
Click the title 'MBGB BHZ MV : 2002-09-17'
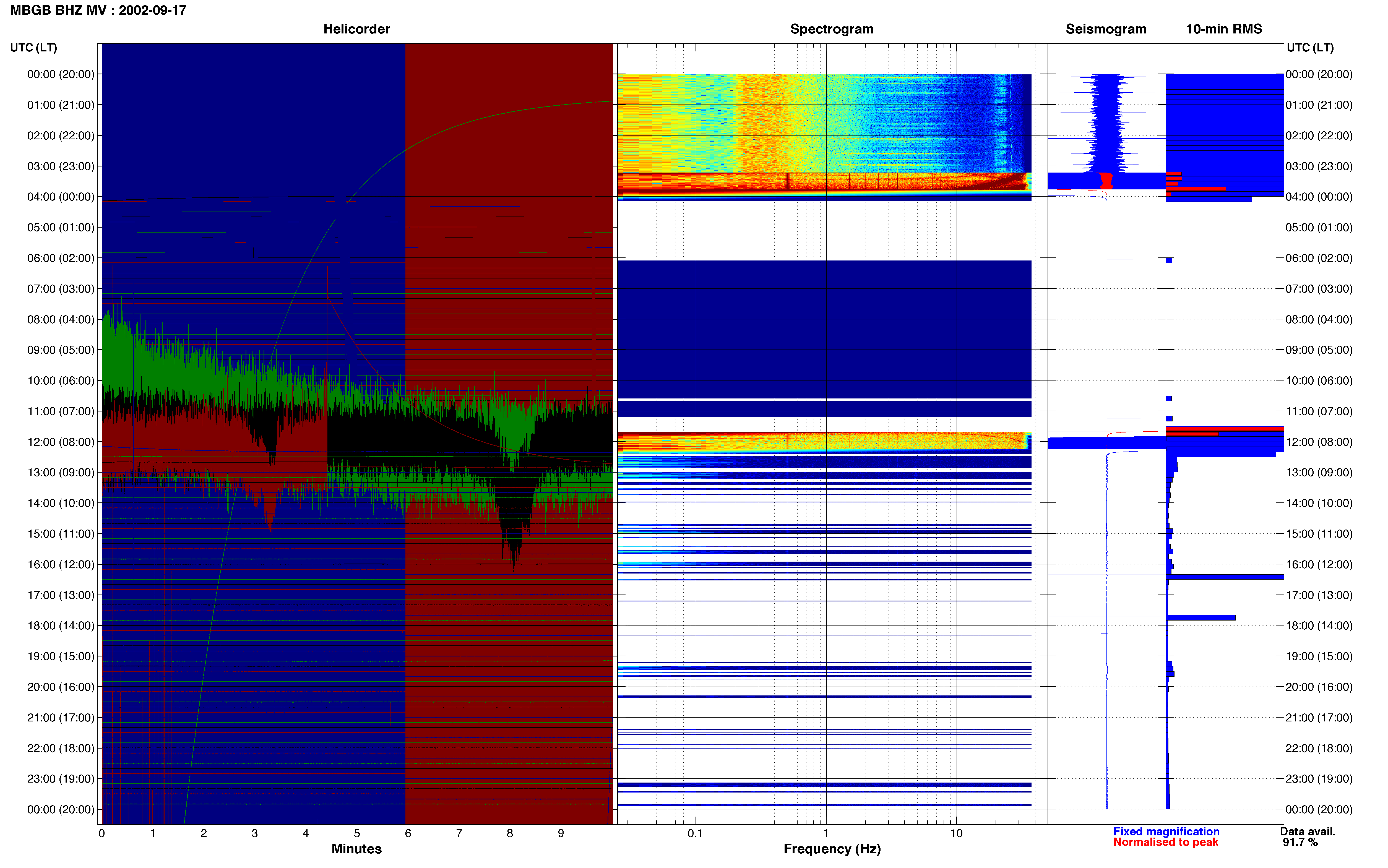coord(98,10)
